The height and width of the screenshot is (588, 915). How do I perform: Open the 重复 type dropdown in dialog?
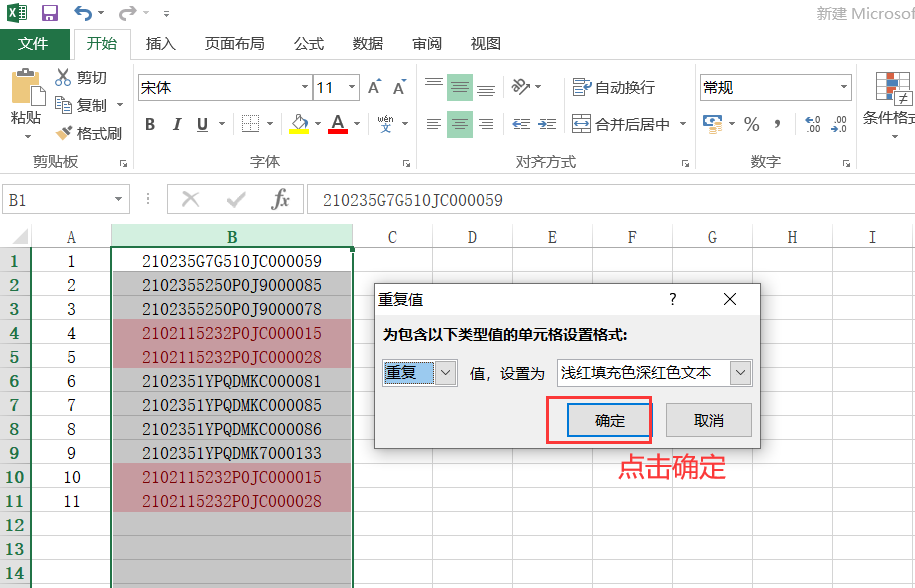(x=445, y=373)
